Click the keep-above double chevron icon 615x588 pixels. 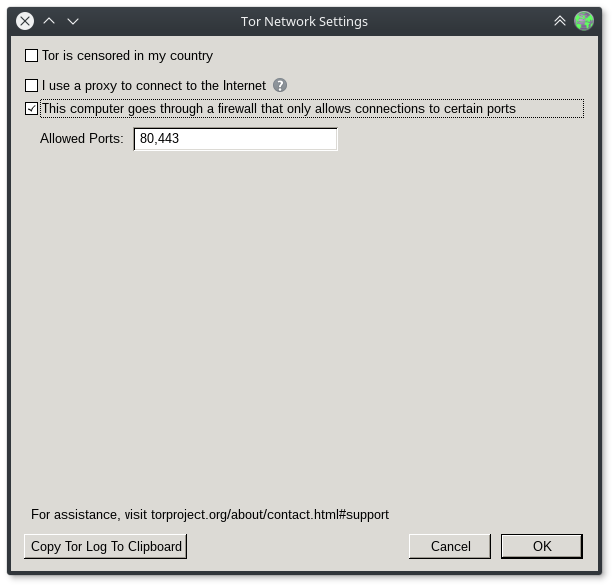pyautogui.click(x=560, y=21)
